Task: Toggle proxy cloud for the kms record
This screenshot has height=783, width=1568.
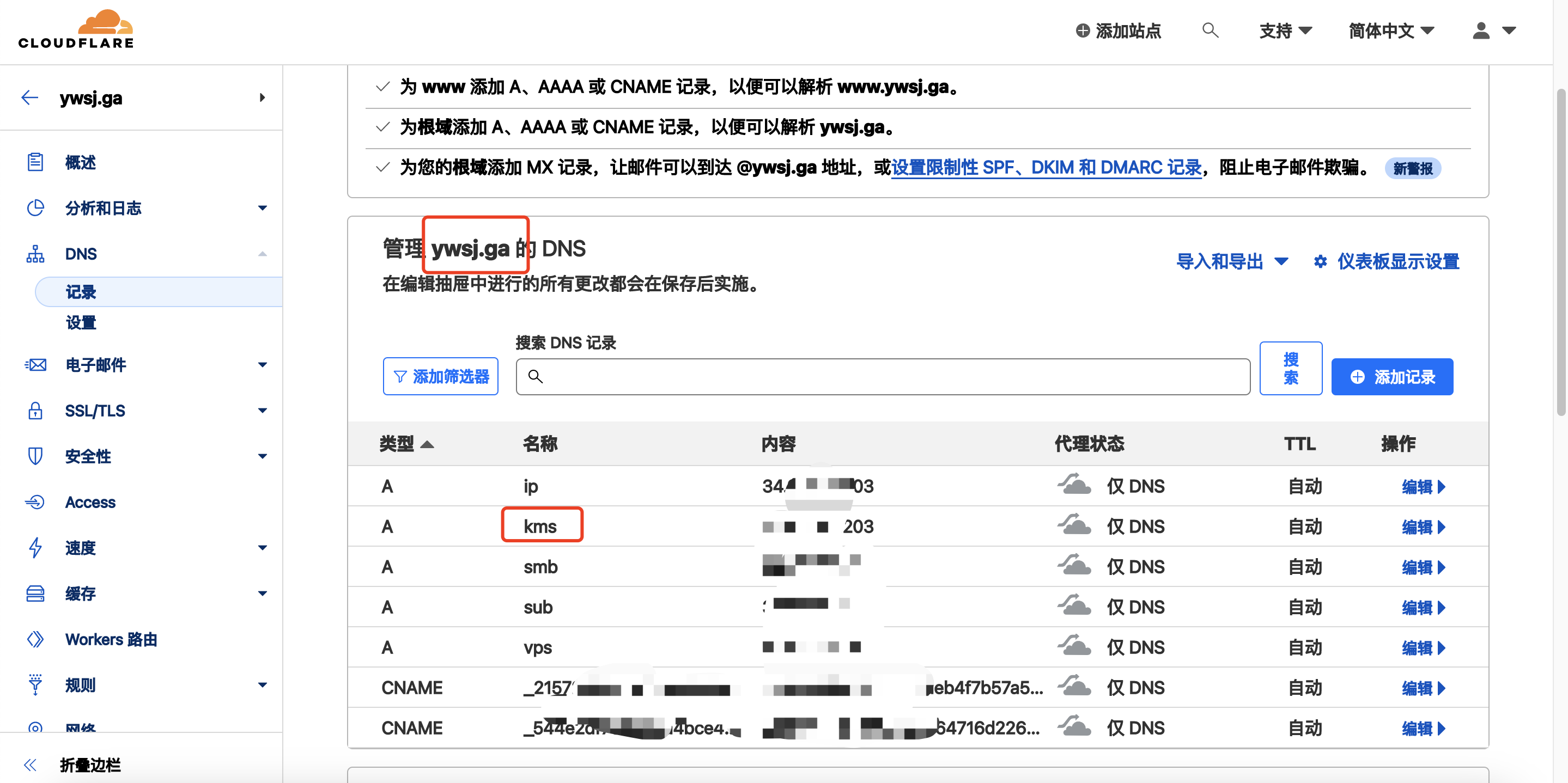Action: 1074,525
